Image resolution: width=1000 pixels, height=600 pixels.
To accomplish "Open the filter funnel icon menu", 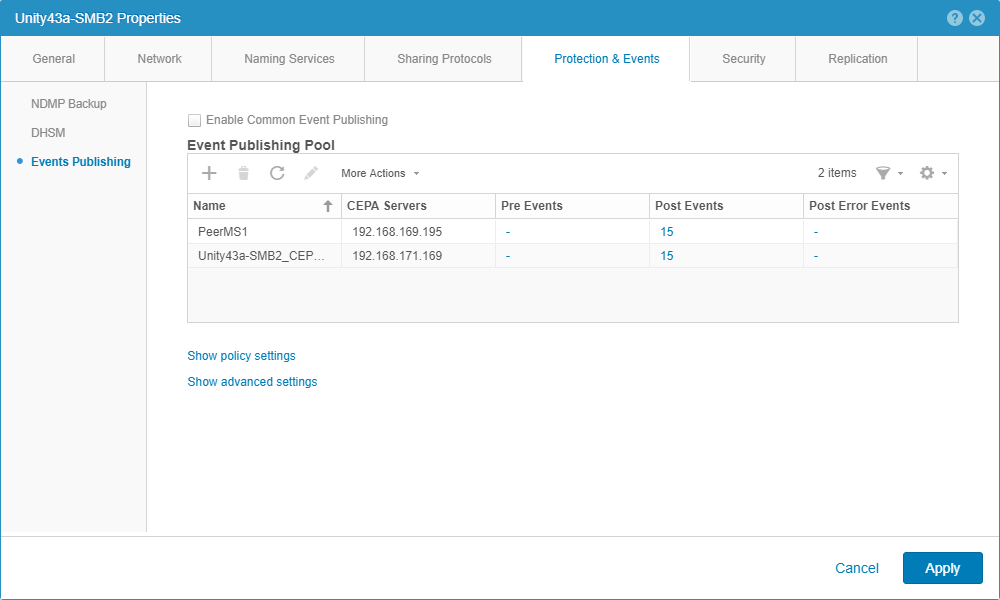I will coord(887,173).
